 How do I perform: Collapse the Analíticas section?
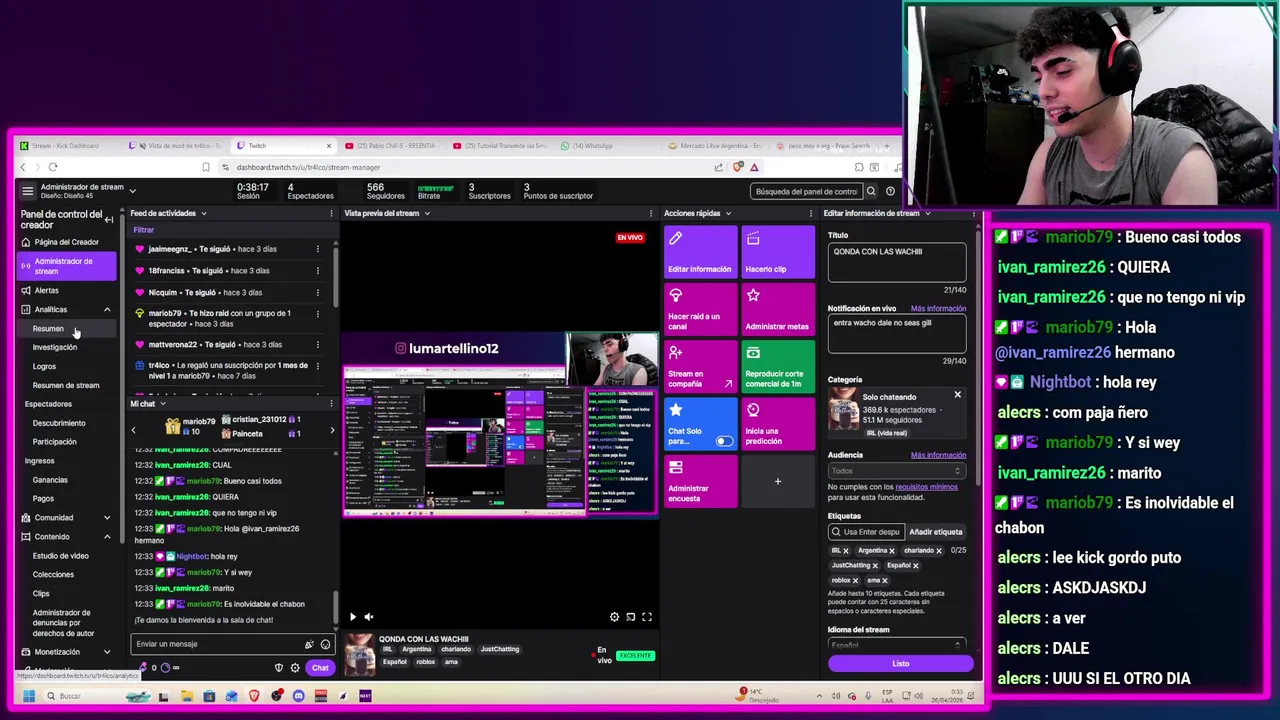coord(107,310)
